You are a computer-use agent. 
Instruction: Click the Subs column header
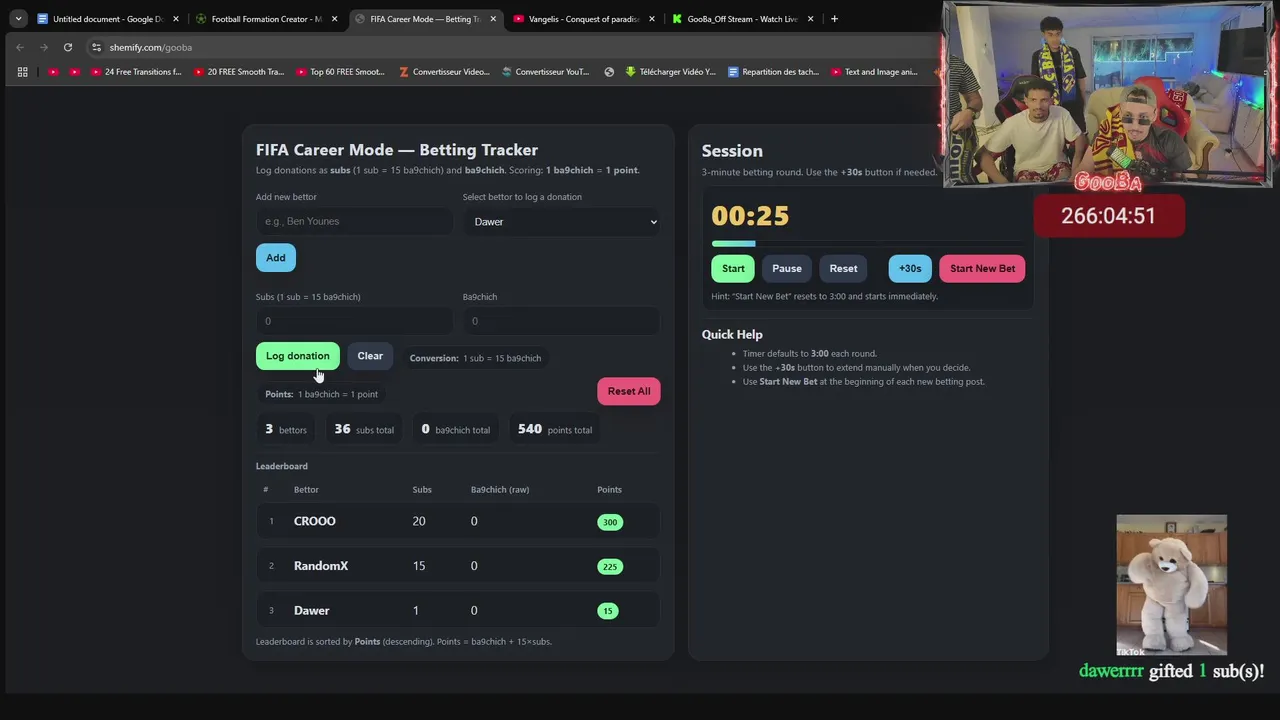422,490
